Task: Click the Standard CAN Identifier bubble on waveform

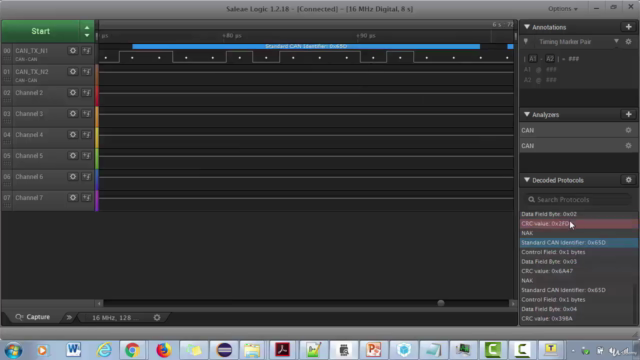Action: tap(306, 46)
